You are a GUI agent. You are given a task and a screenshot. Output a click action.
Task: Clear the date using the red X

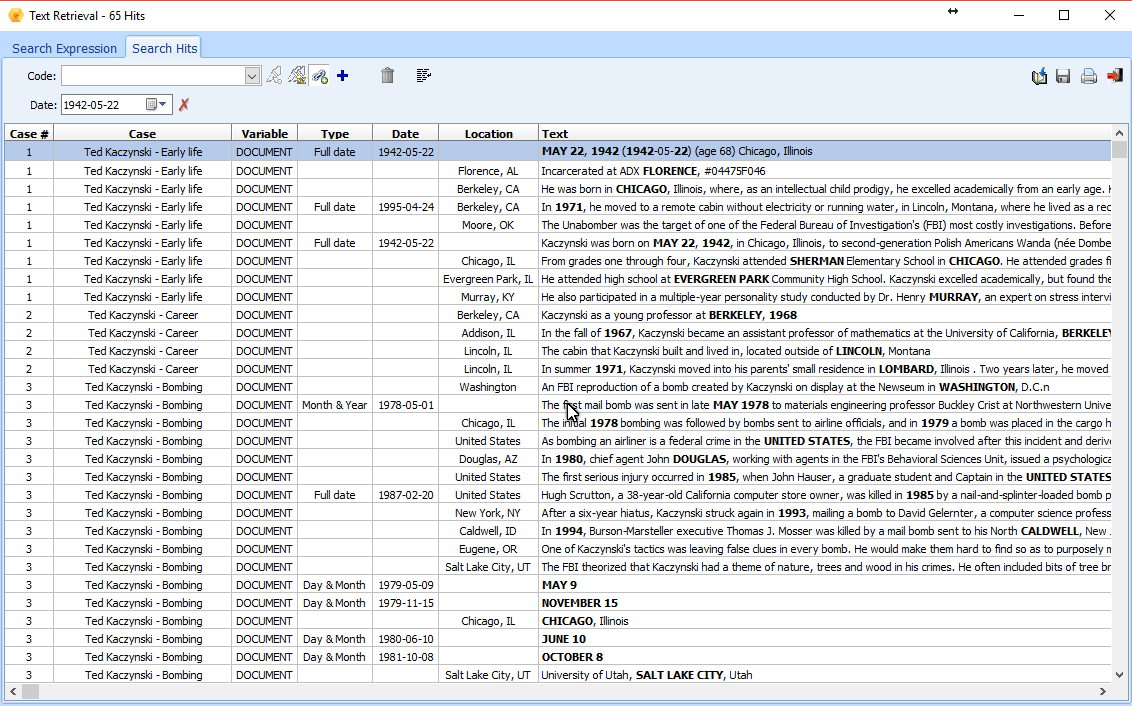click(x=184, y=105)
